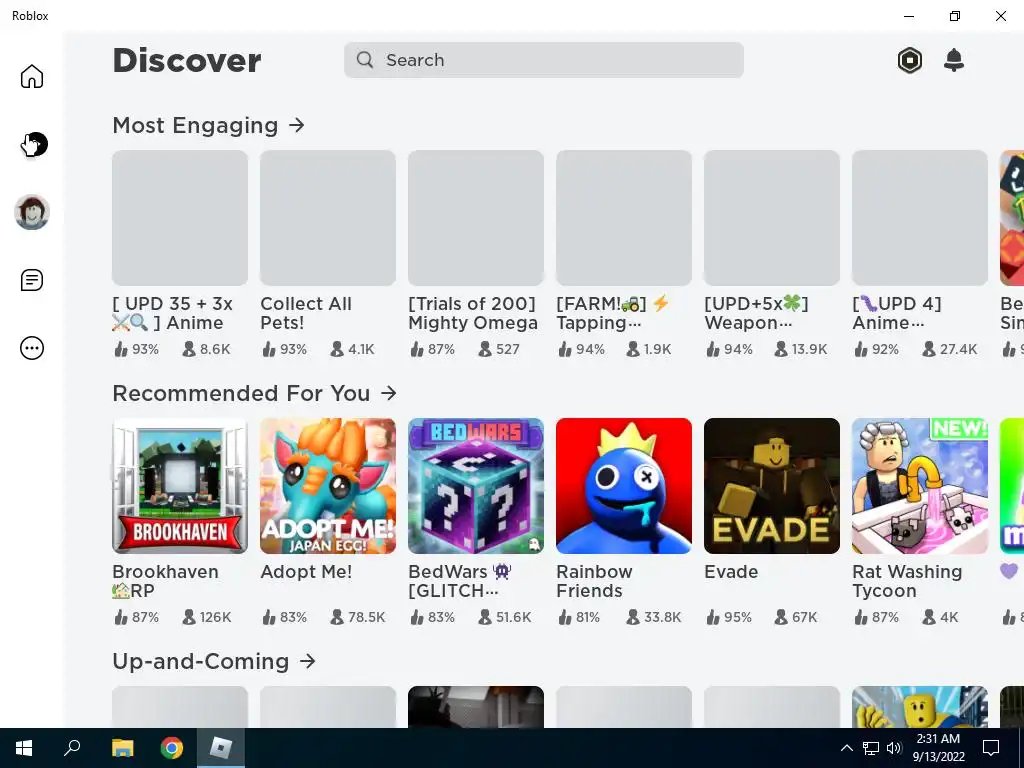
Task: Open the notifications bell icon
Action: (x=954, y=60)
